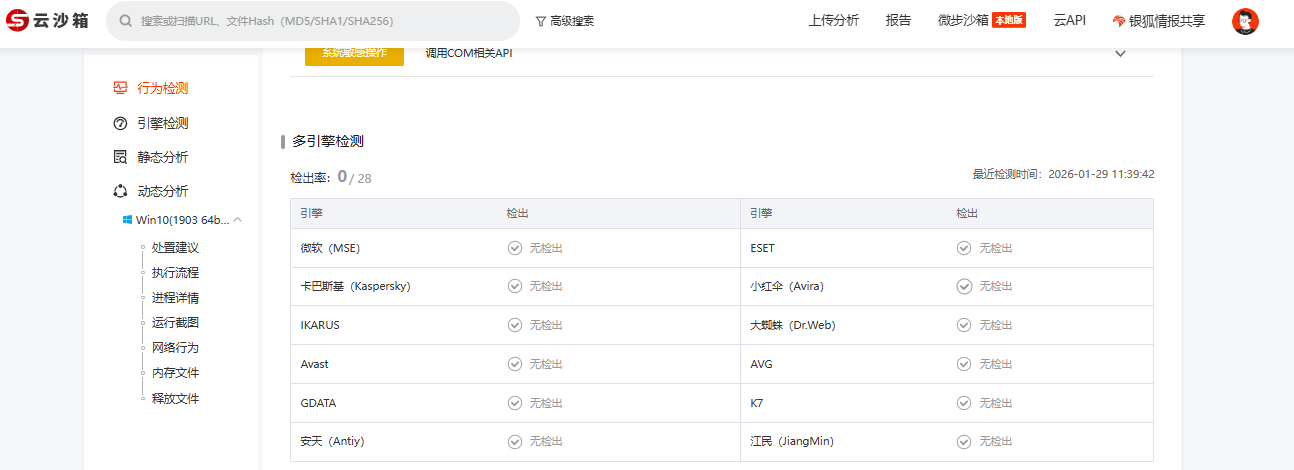Open 上传分析 in top navigation
The width and height of the screenshot is (1294, 470).
tap(833, 20)
